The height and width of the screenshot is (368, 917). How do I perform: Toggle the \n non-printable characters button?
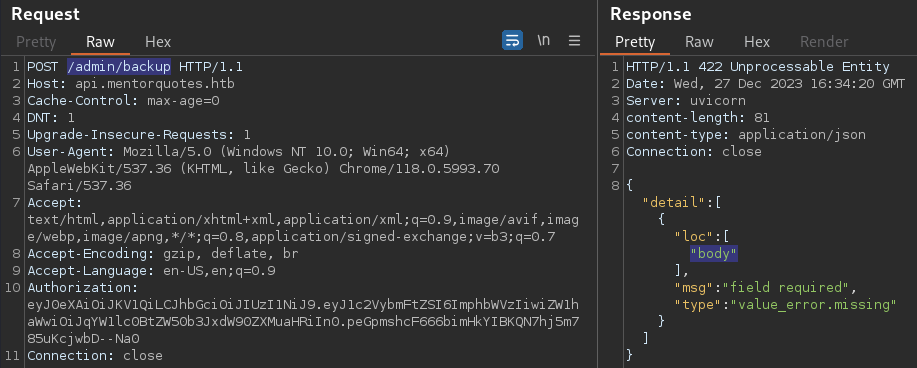[544, 40]
